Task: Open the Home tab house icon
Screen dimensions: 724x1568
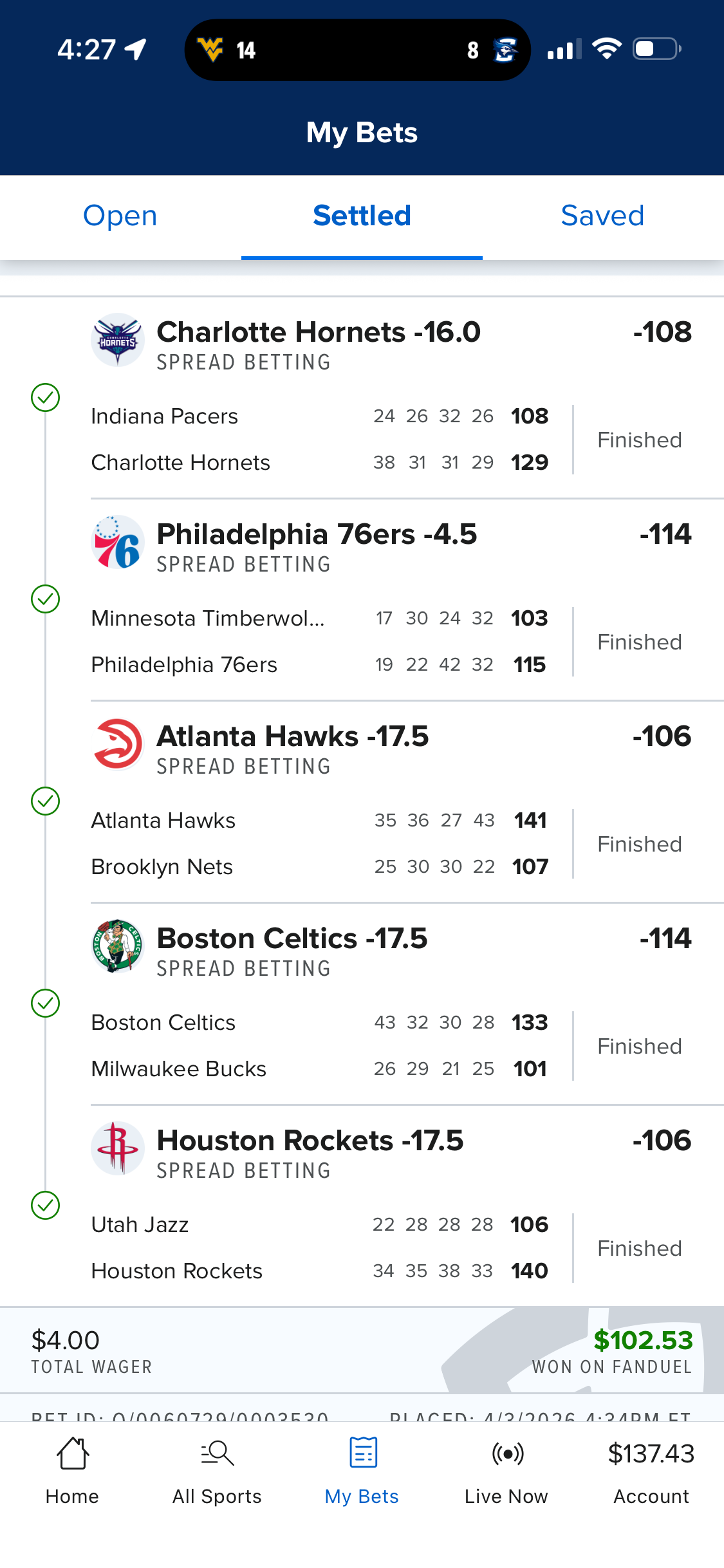Action: coord(72,1453)
